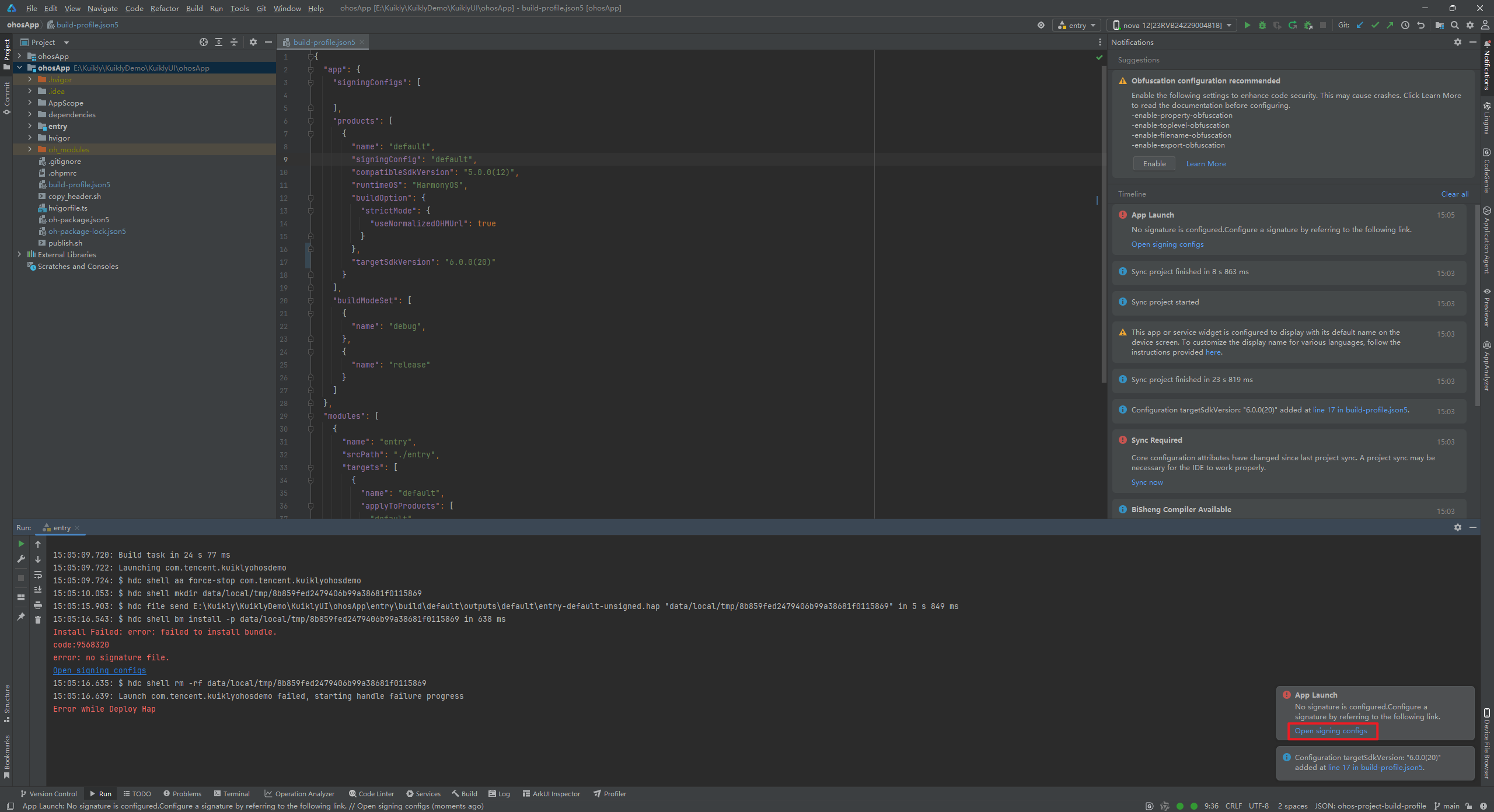Click the Git commit checkmark icon
The width and height of the screenshot is (1494, 812).
[x=1375, y=25]
